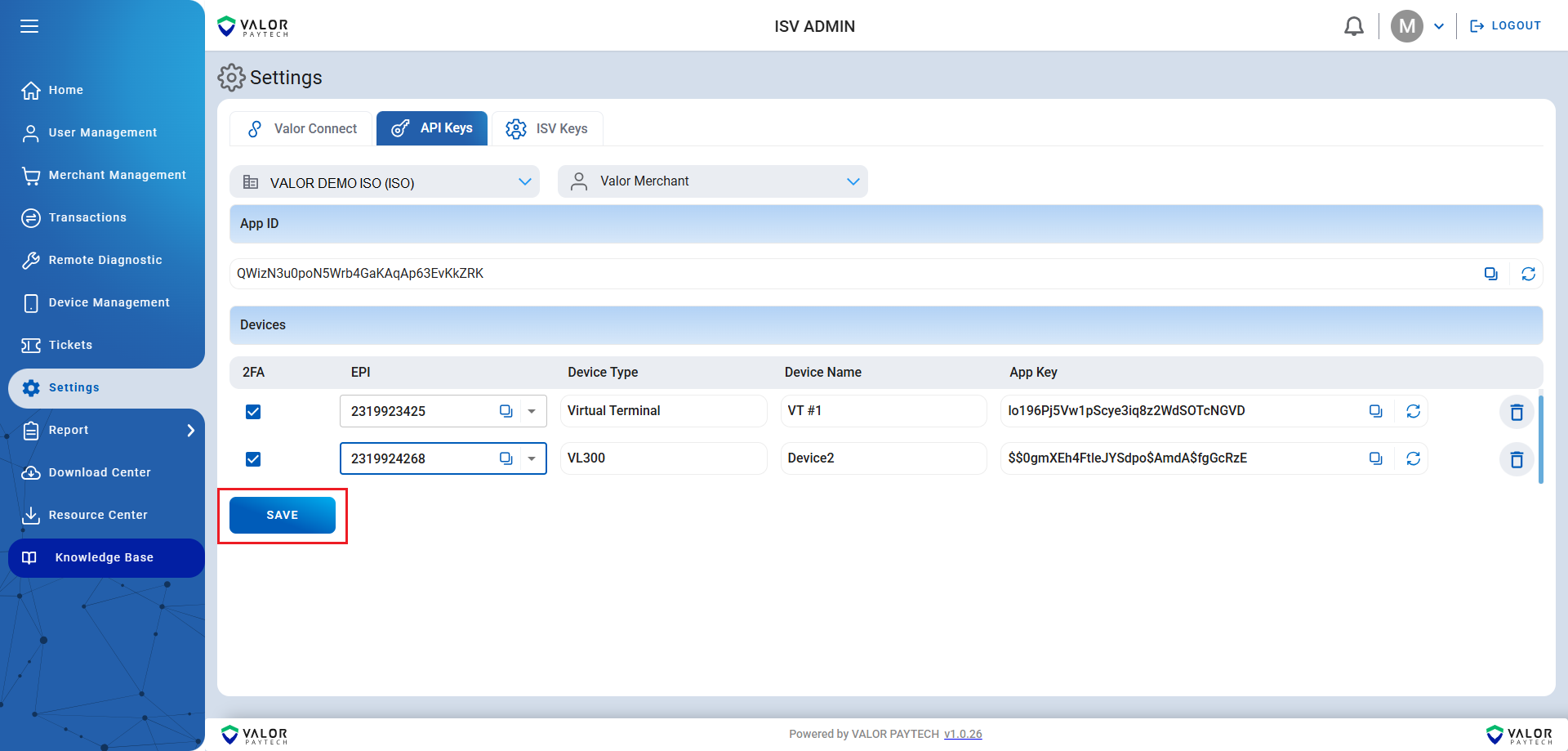Click the Download Center cloud icon
Screen dimensions: 1568x751
coord(31,472)
